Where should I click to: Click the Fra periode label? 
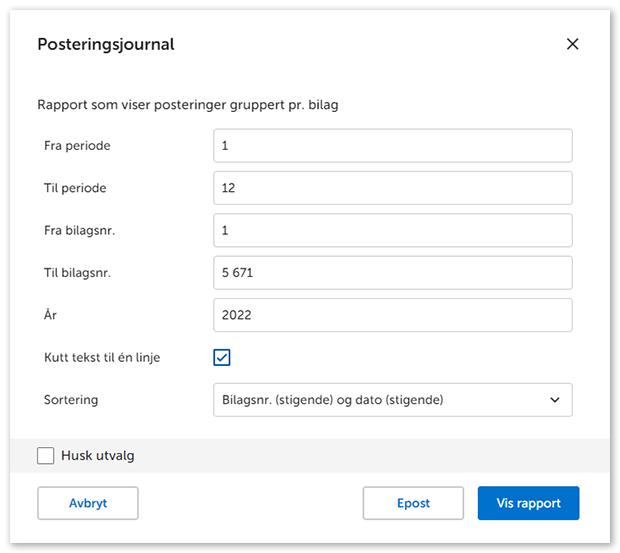point(77,146)
